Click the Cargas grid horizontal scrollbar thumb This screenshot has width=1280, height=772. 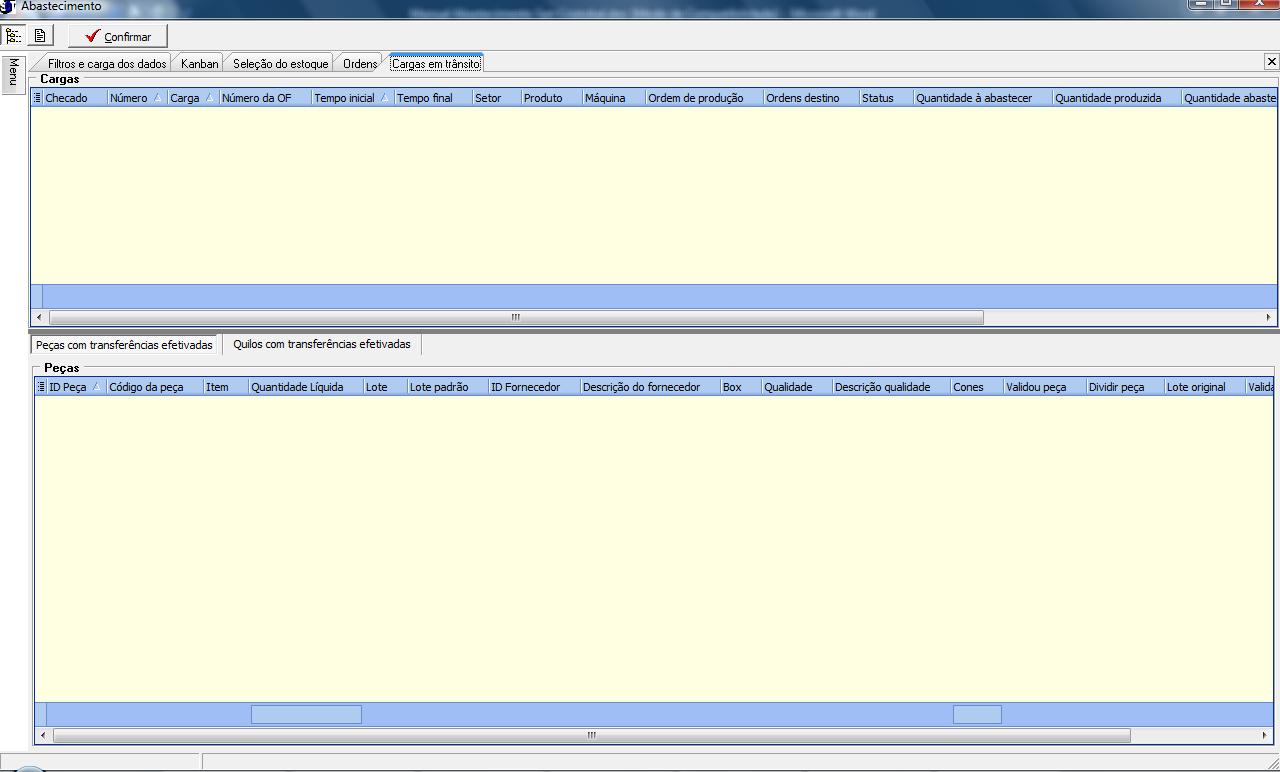(515, 317)
